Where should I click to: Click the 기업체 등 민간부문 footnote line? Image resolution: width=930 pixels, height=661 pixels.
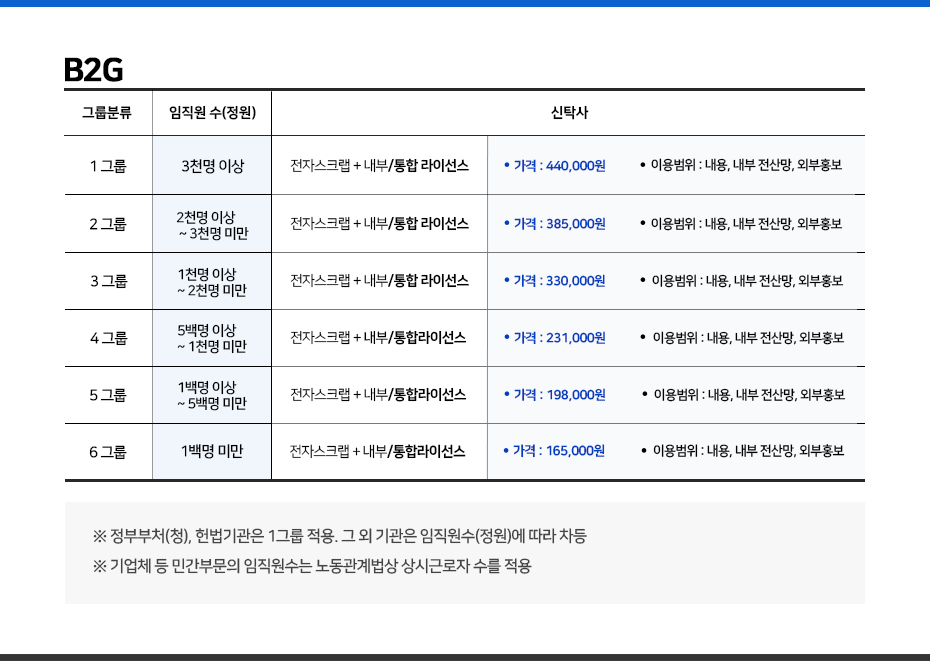pyautogui.click(x=312, y=566)
